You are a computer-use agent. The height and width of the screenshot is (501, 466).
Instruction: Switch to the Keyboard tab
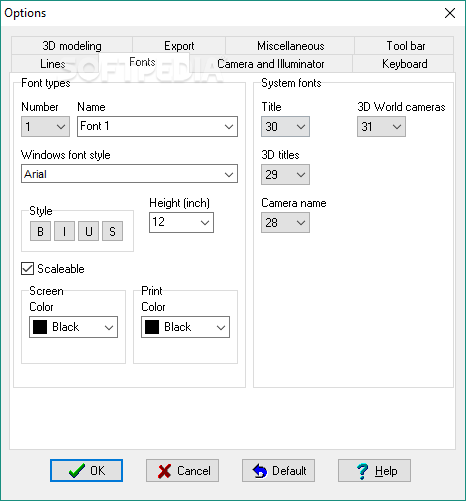coord(404,64)
